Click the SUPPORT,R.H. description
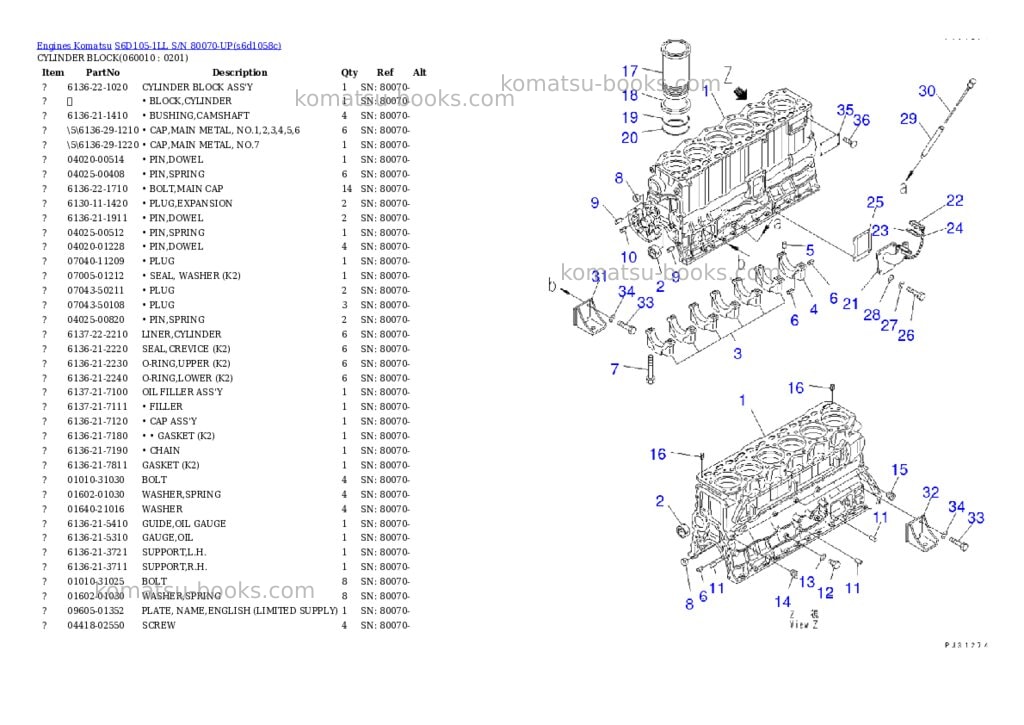The height and width of the screenshot is (725, 1024). [174, 567]
